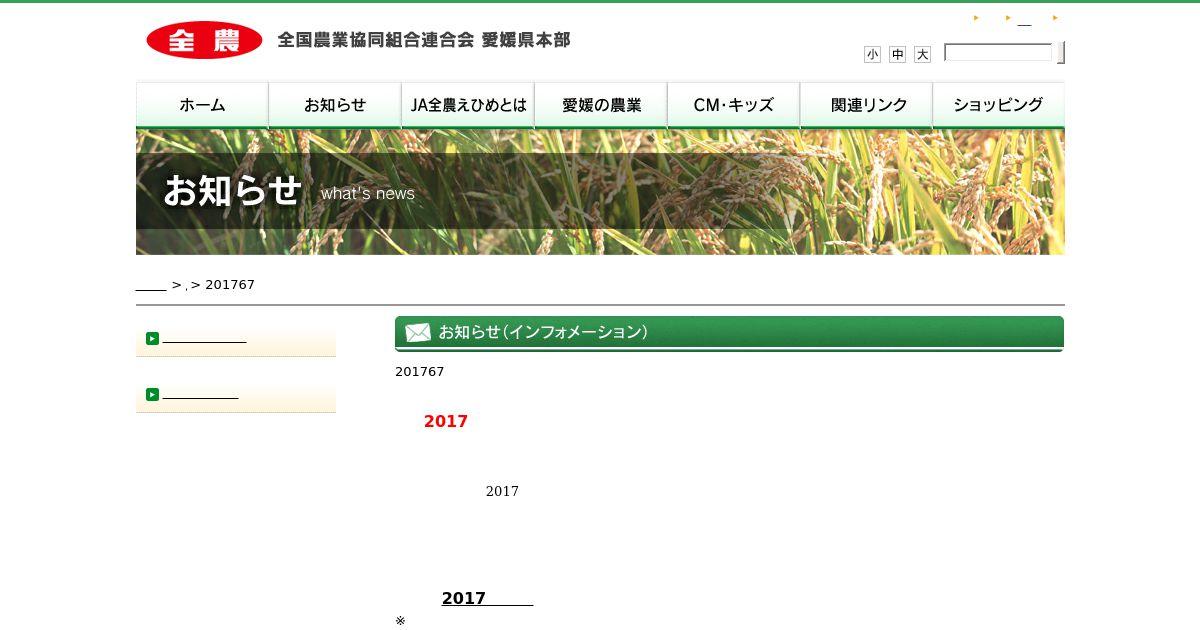Set font size to small (小)
Image resolution: width=1200 pixels, height=630 pixels.
point(872,54)
